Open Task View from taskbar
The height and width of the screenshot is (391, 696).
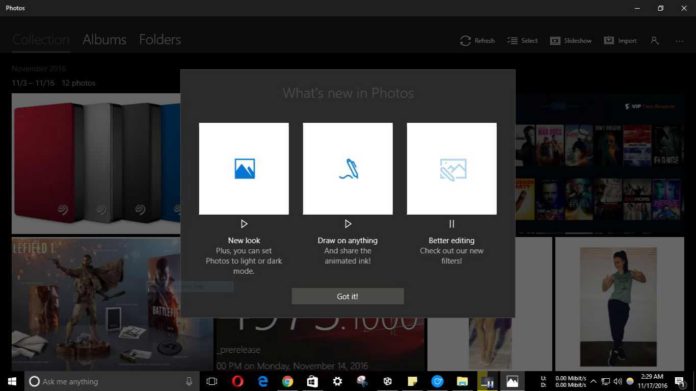[212, 381]
